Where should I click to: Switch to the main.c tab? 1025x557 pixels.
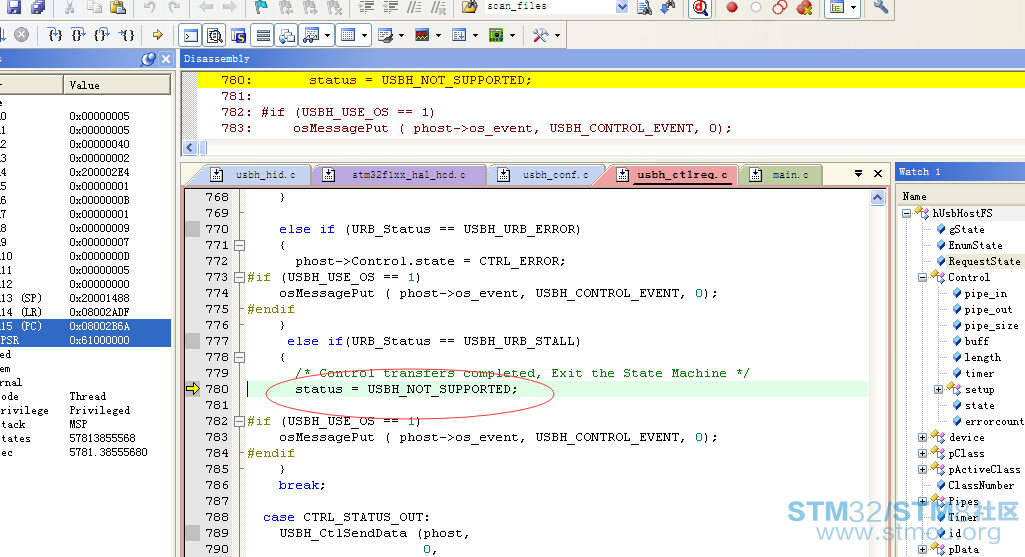[x=782, y=175]
